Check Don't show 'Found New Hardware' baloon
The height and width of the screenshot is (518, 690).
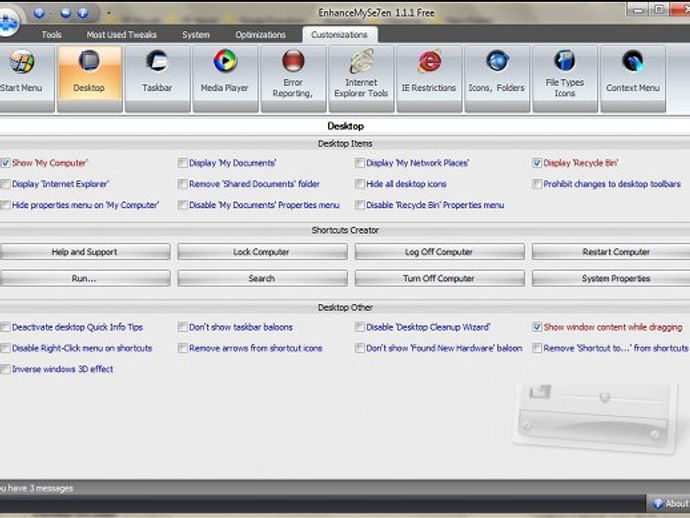click(360, 348)
